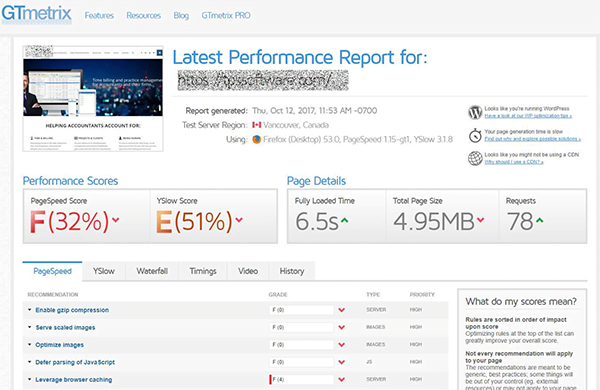Expand the Optimize images row triangle
Image resolution: width=600 pixels, height=390 pixels.
click(29, 344)
